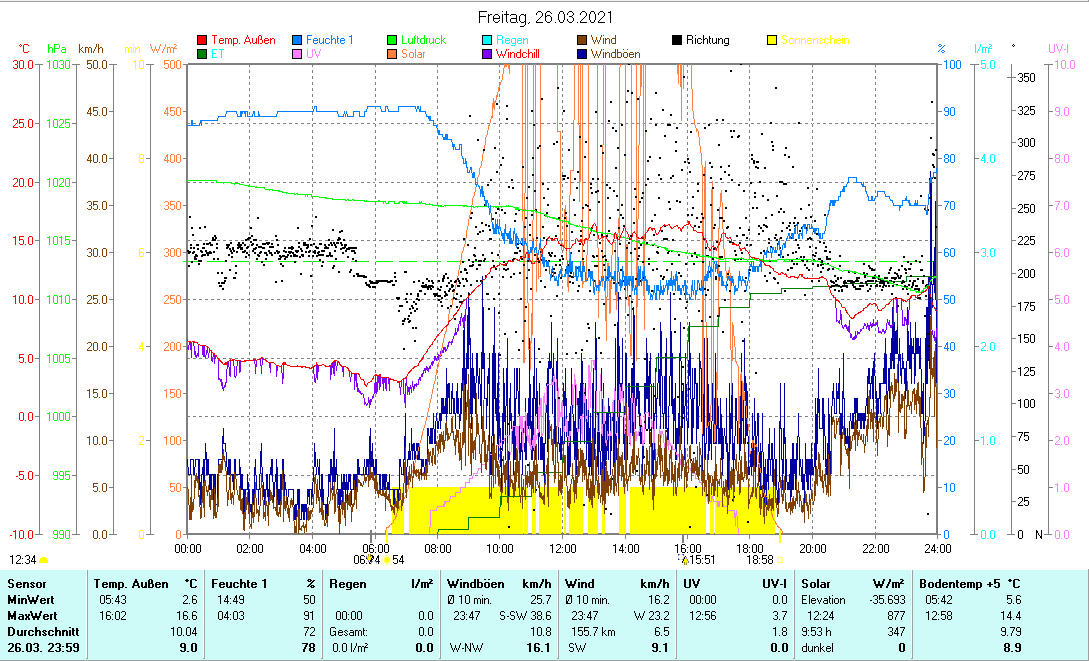Click the purple Windchill legend square
1089x661 pixels.
point(487,54)
